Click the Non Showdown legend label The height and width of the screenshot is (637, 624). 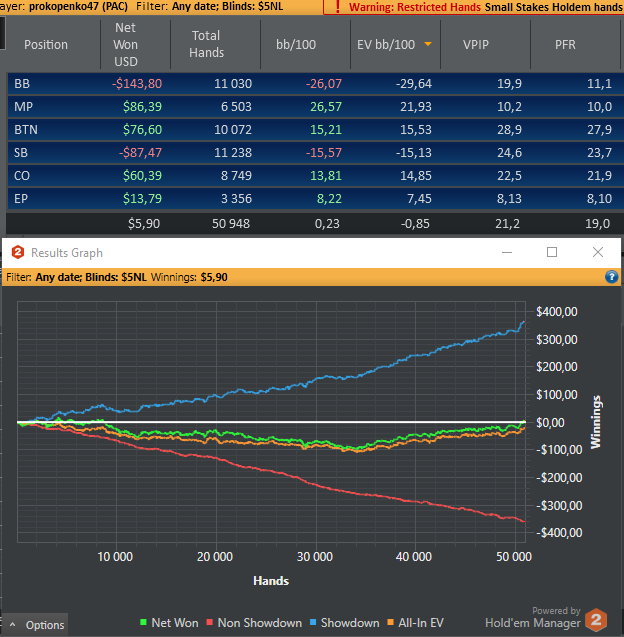click(x=260, y=623)
